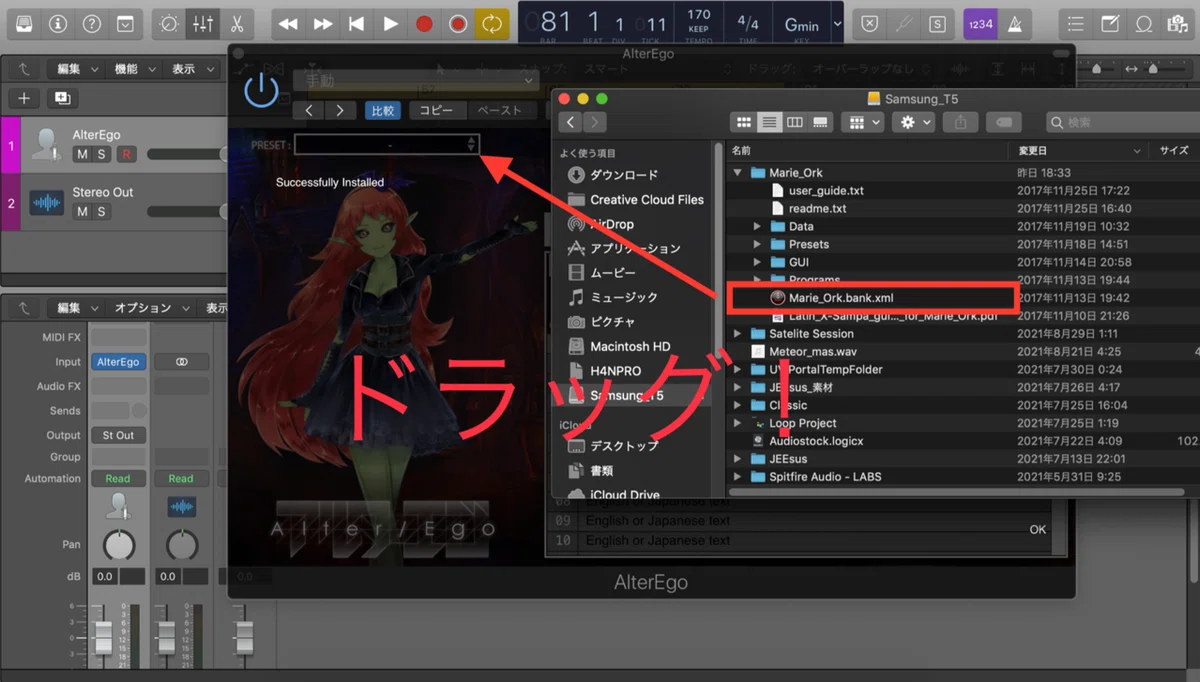Image resolution: width=1200 pixels, height=682 pixels.
Task: Open the 表示 menu in tracks area
Action: click(x=191, y=69)
